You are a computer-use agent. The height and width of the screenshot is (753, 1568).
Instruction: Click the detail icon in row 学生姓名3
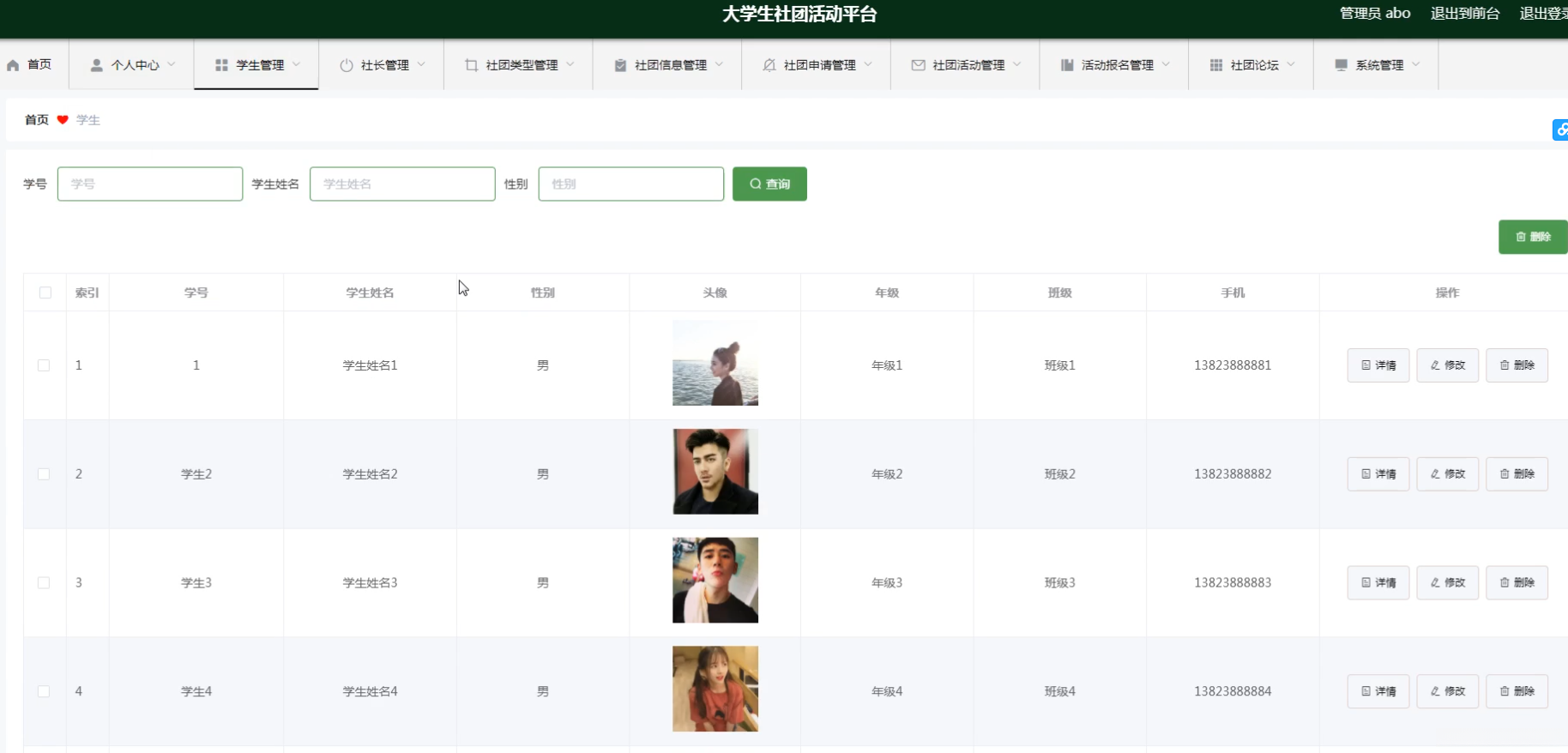coord(1366,583)
